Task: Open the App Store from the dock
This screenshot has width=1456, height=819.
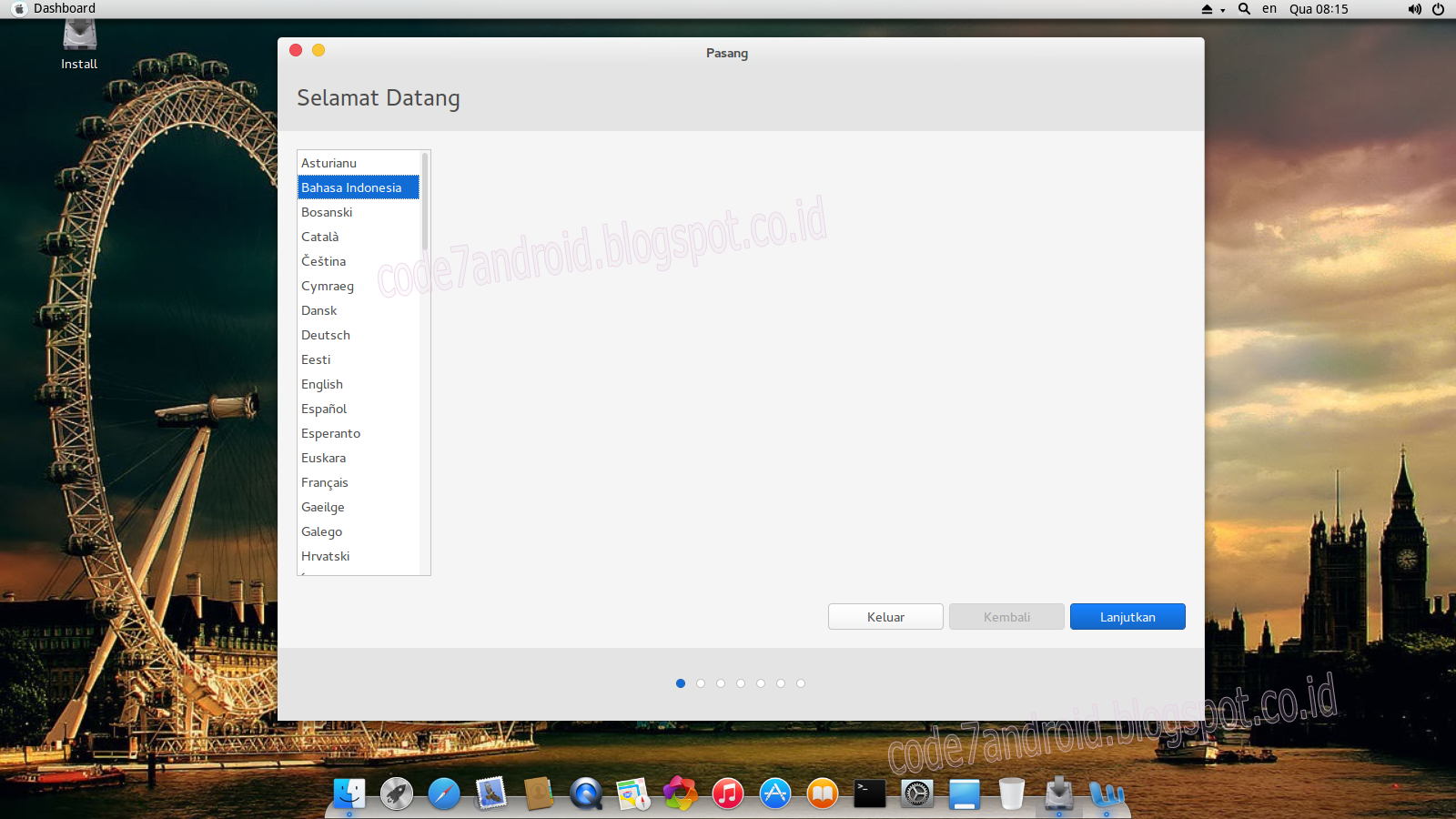Action: click(774, 793)
